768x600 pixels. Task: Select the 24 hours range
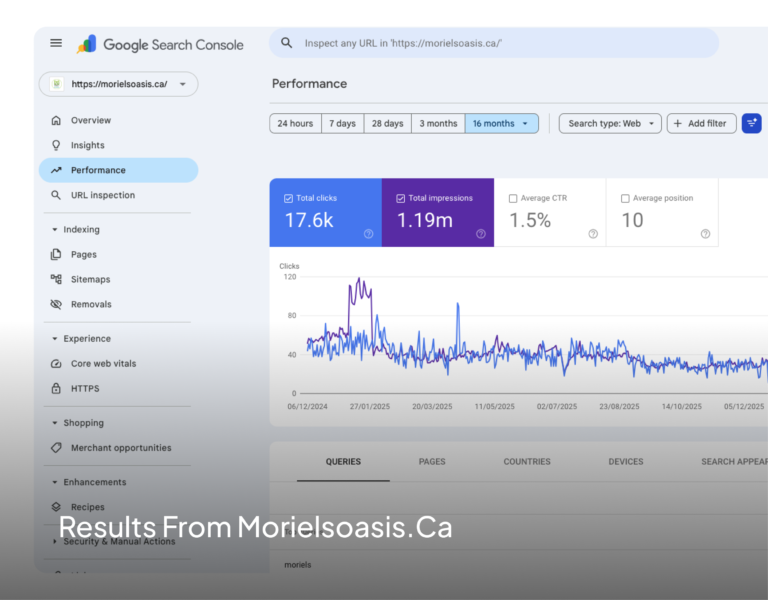coord(295,123)
